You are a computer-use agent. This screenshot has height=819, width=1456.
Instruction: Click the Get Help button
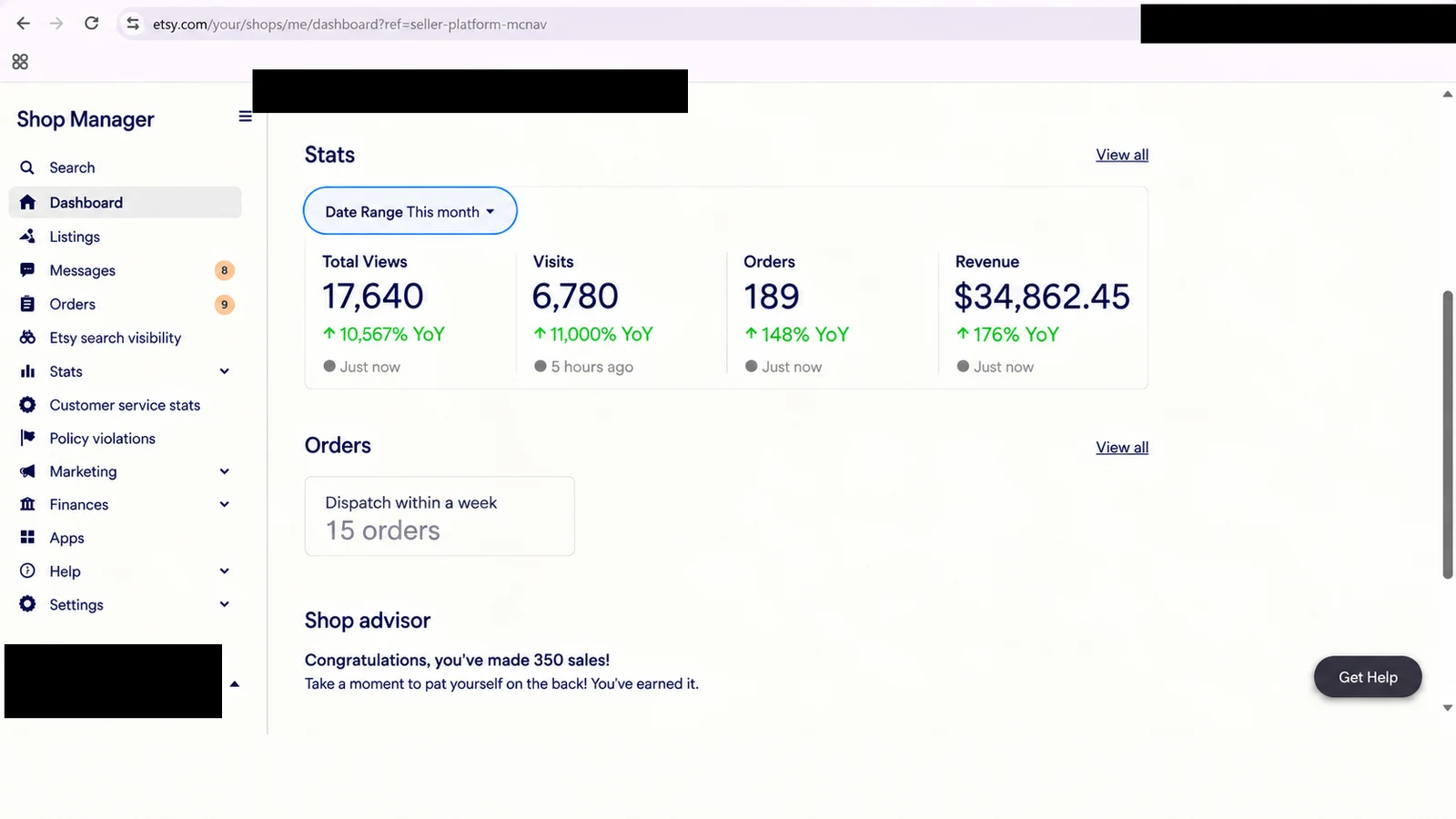click(1368, 677)
